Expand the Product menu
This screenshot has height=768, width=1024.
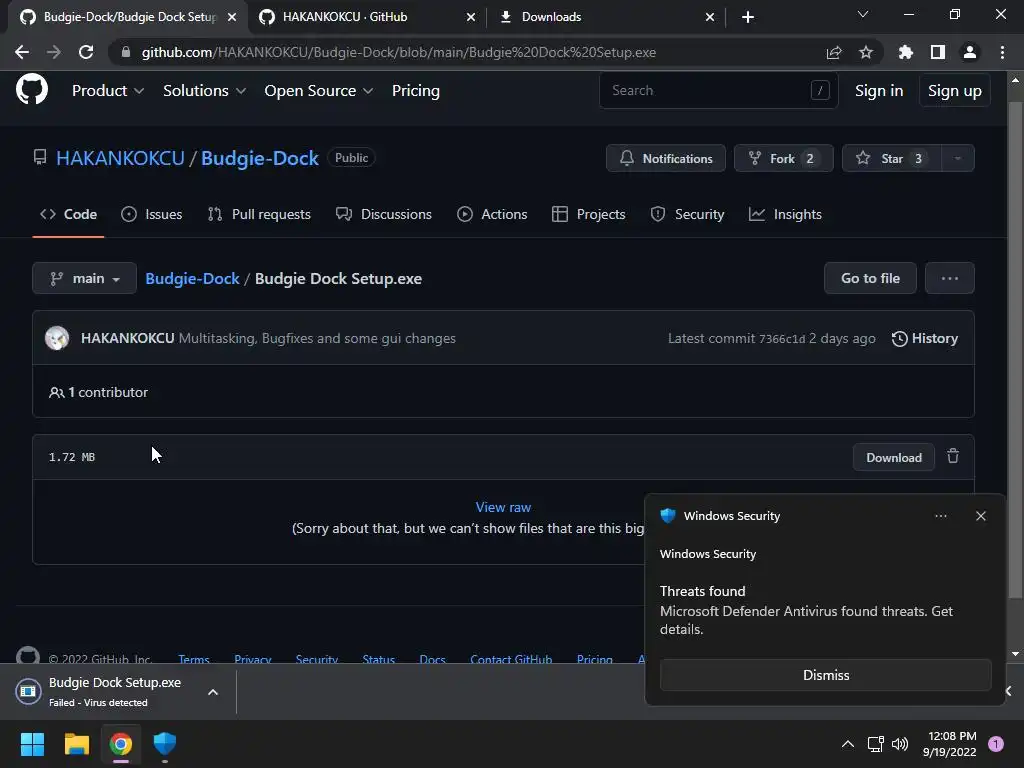tap(108, 91)
